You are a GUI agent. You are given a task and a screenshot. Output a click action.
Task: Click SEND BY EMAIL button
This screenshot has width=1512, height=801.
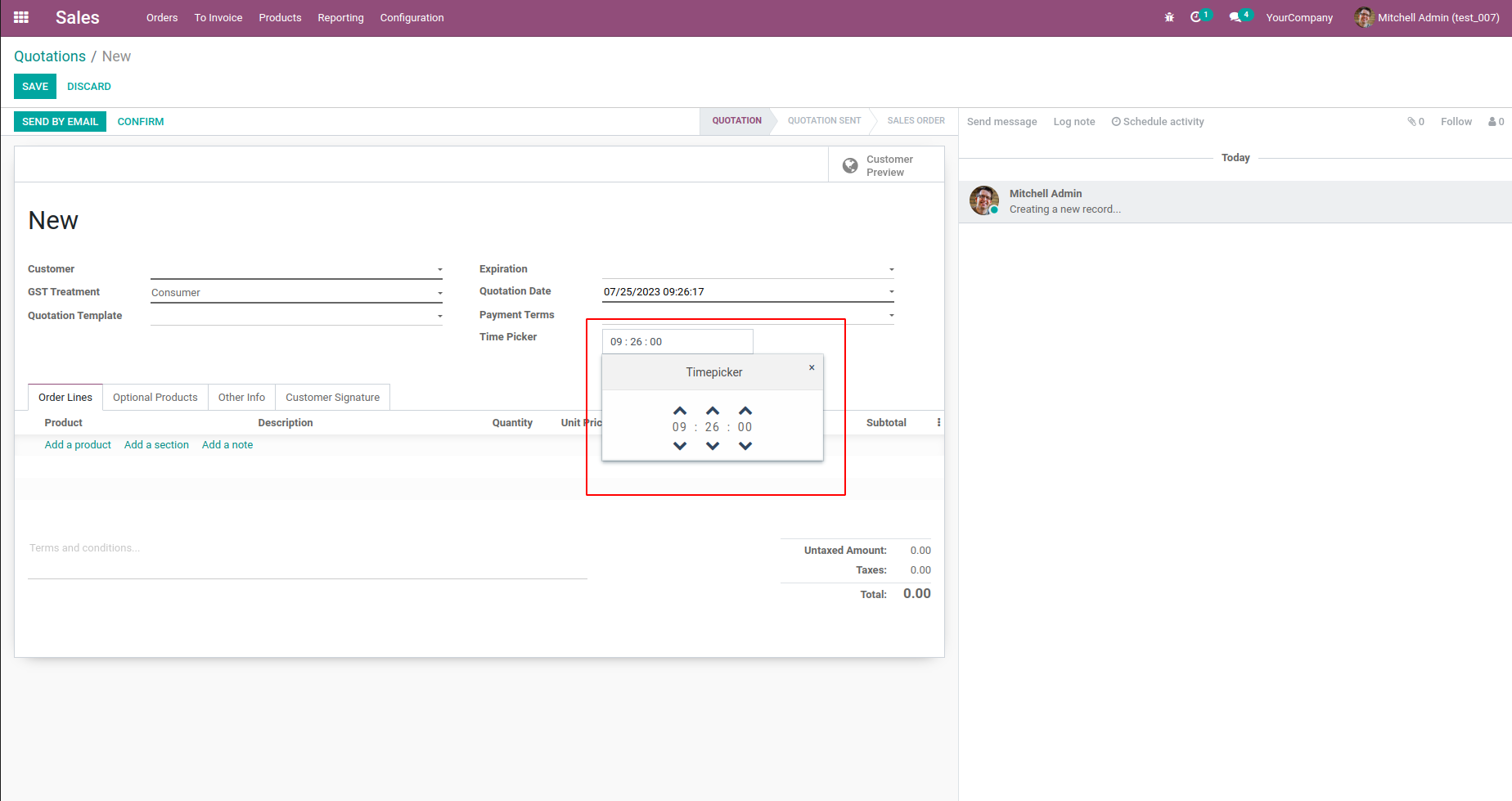[60, 122]
